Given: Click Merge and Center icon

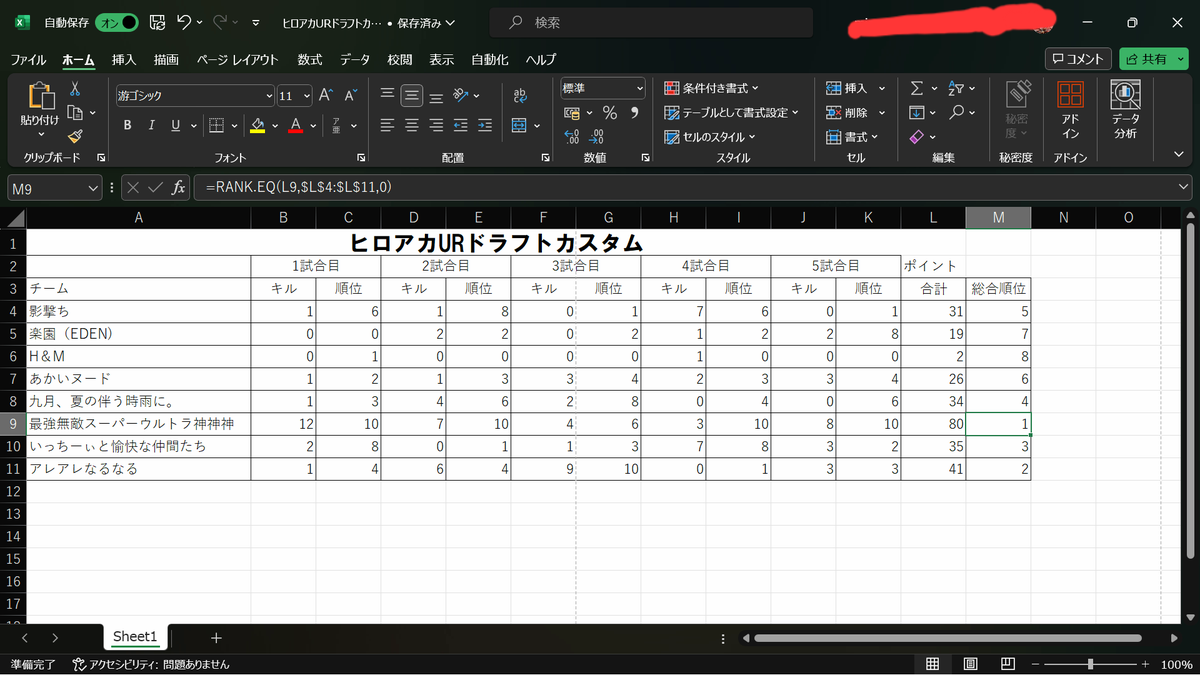Looking at the screenshot, I should [x=519, y=125].
